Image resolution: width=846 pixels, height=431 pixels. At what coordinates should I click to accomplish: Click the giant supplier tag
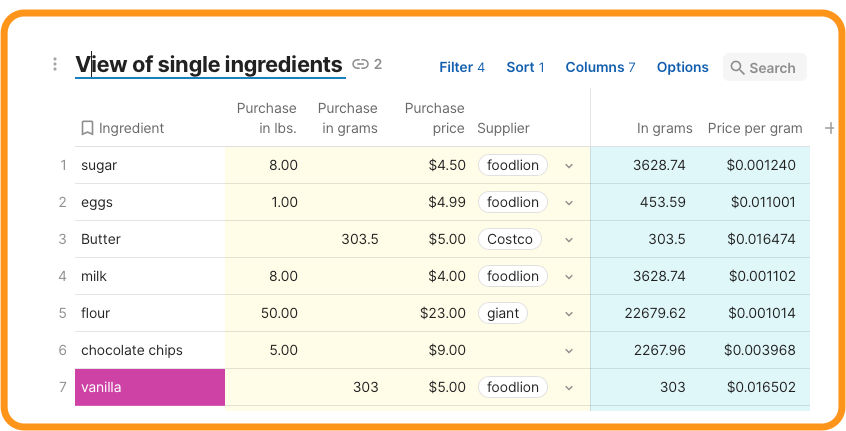pyautogui.click(x=503, y=313)
